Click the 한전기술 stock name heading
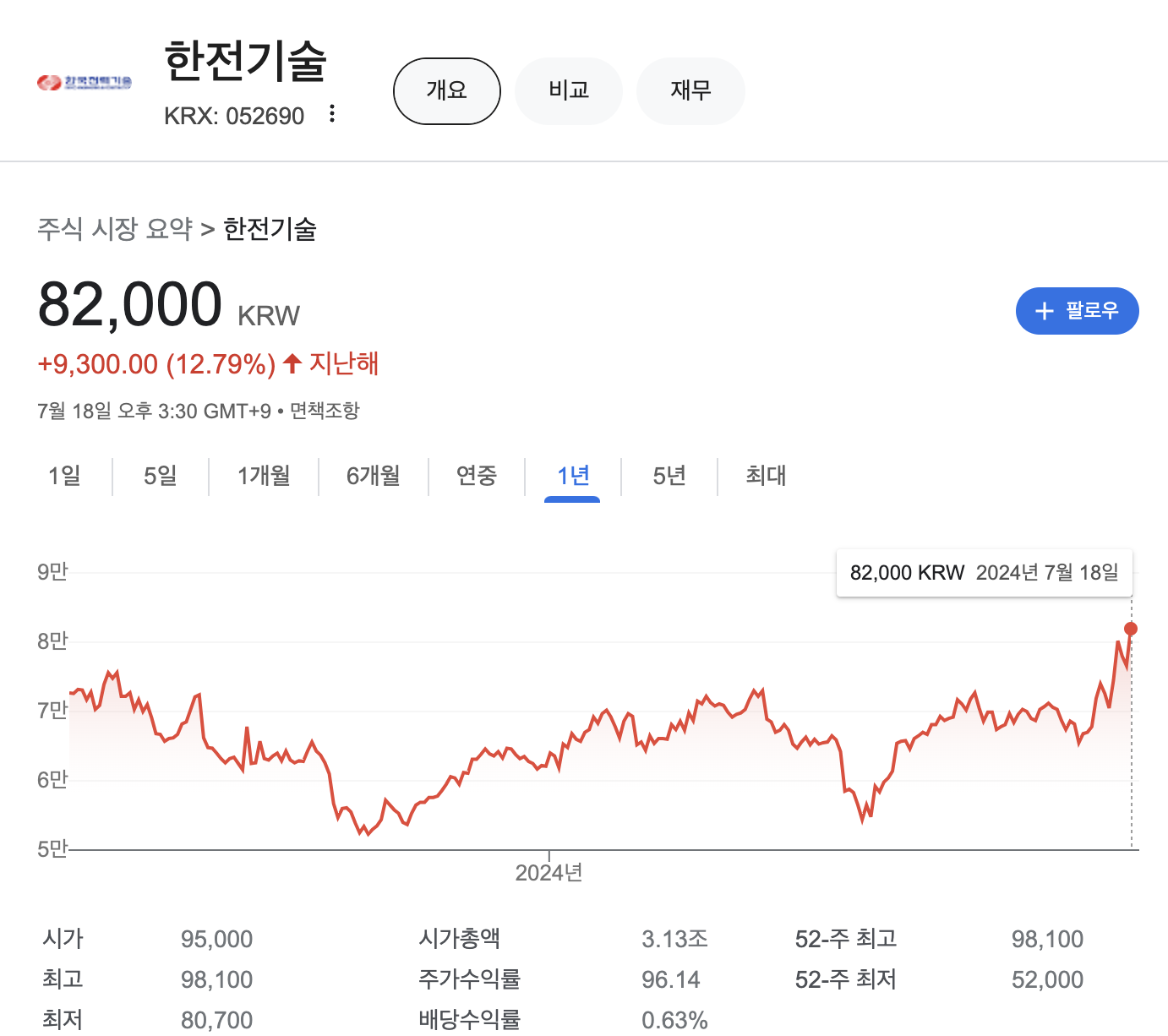1168x1036 pixels. click(x=245, y=61)
